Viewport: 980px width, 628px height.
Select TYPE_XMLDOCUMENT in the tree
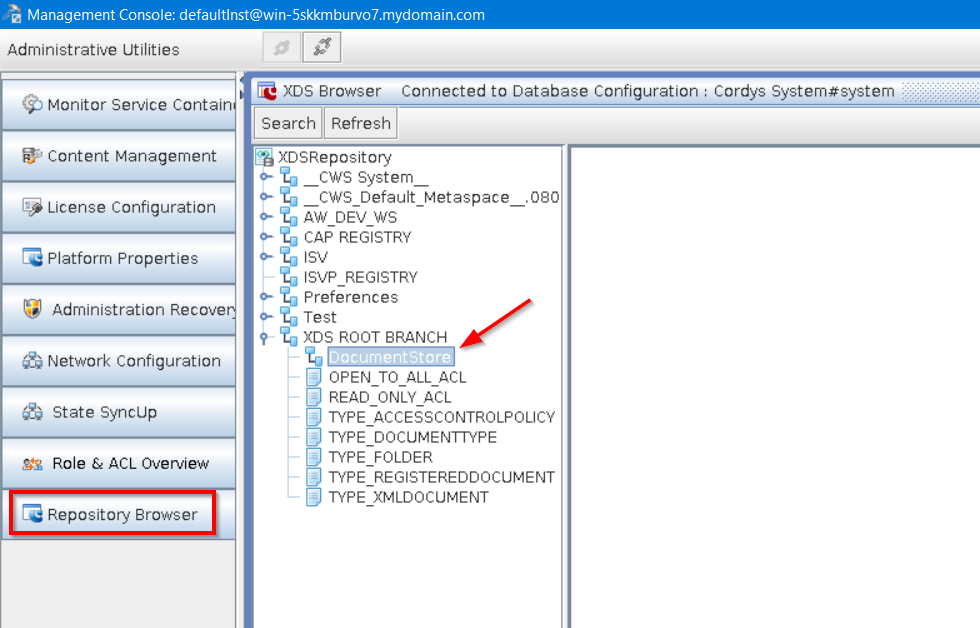pos(408,497)
